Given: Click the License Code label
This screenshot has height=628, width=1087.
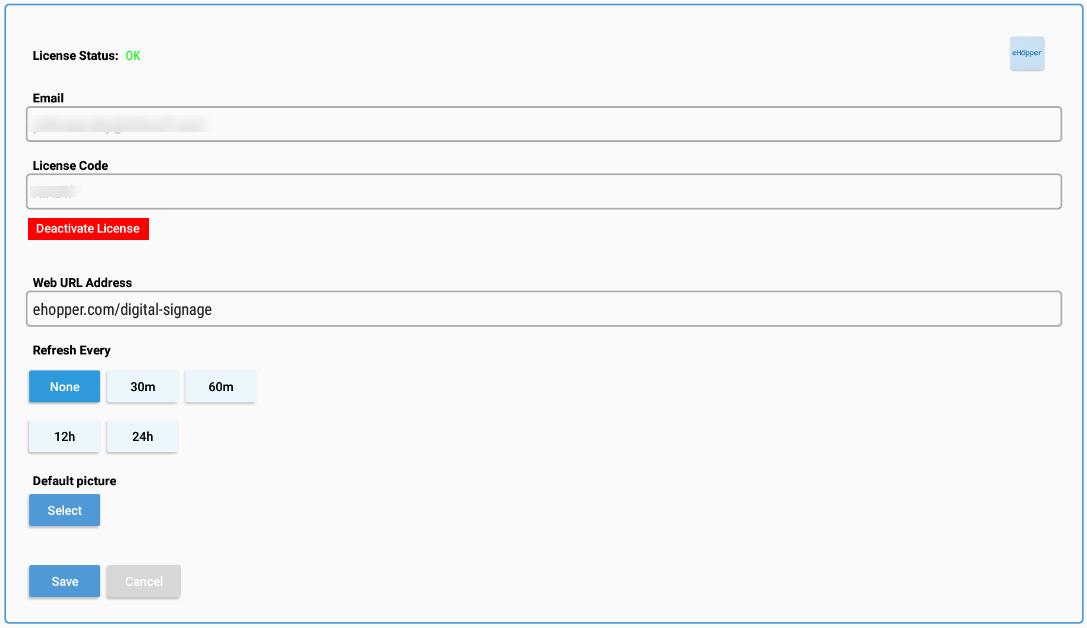Looking at the screenshot, I should point(70,166).
